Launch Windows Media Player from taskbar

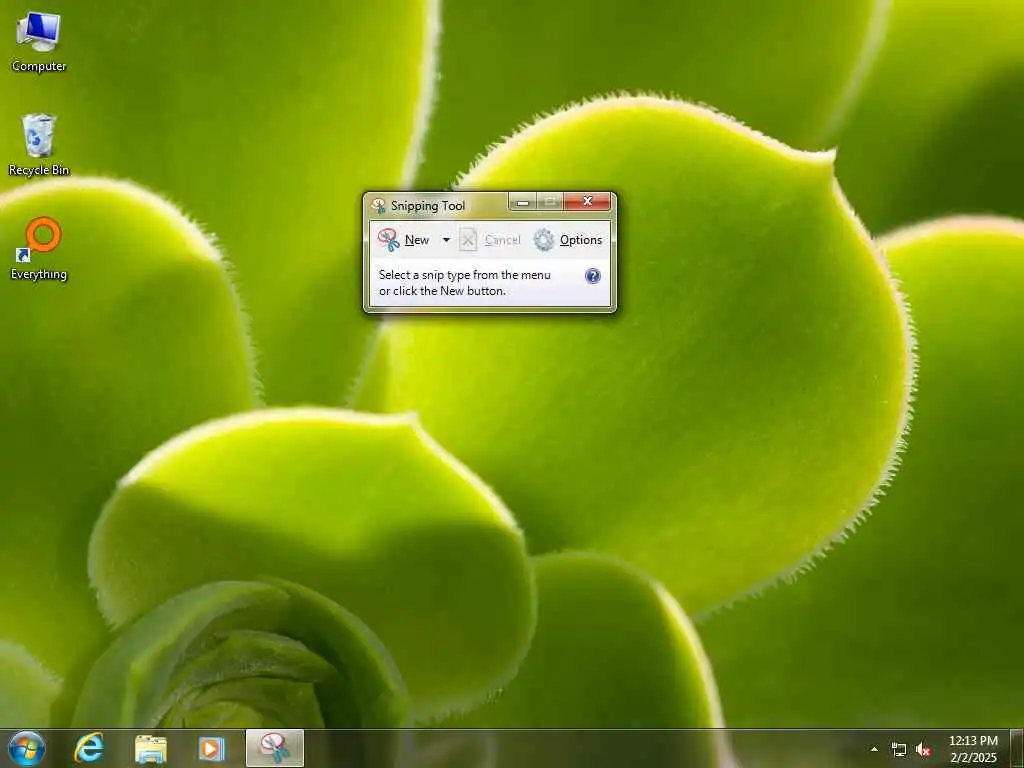[211, 748]
